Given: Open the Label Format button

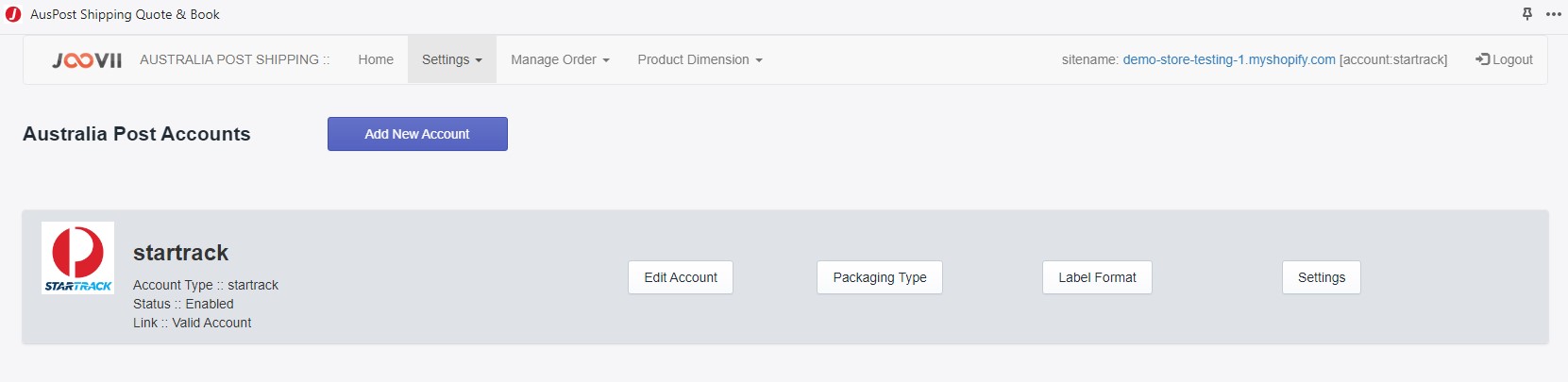Looking at the screenshot, I should click(1097, 277).
